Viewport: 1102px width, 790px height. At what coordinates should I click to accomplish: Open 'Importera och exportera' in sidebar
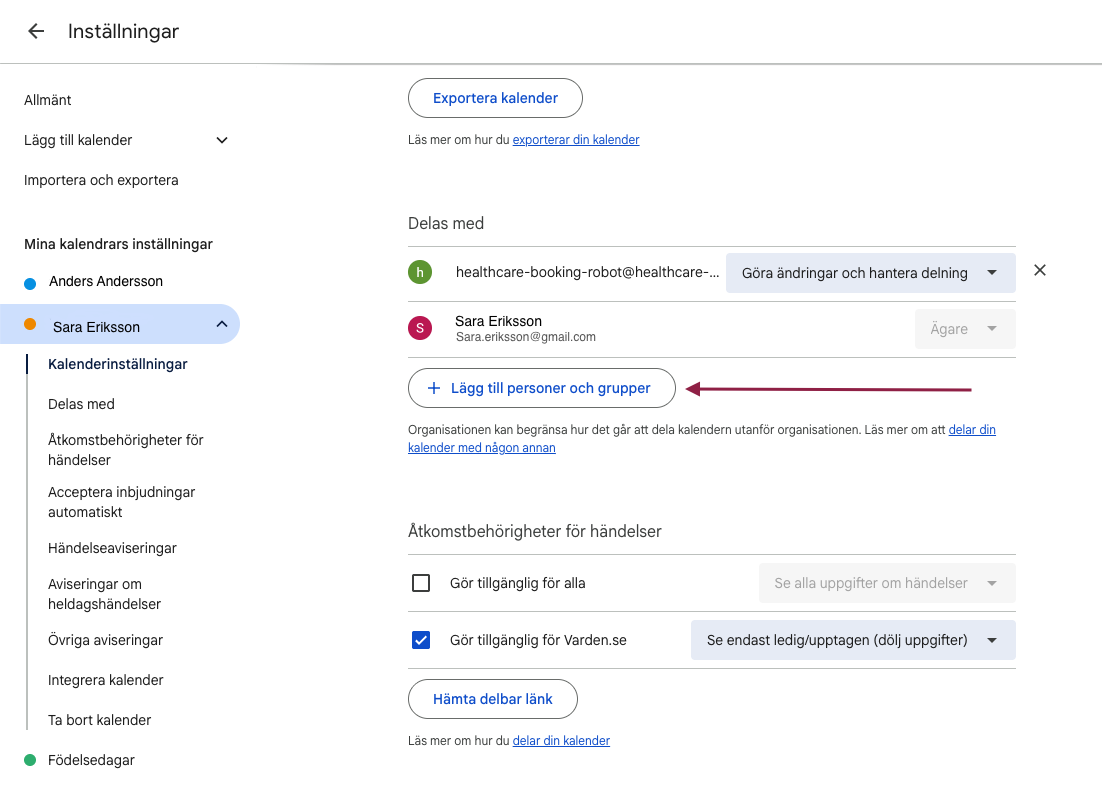(101, 180)
